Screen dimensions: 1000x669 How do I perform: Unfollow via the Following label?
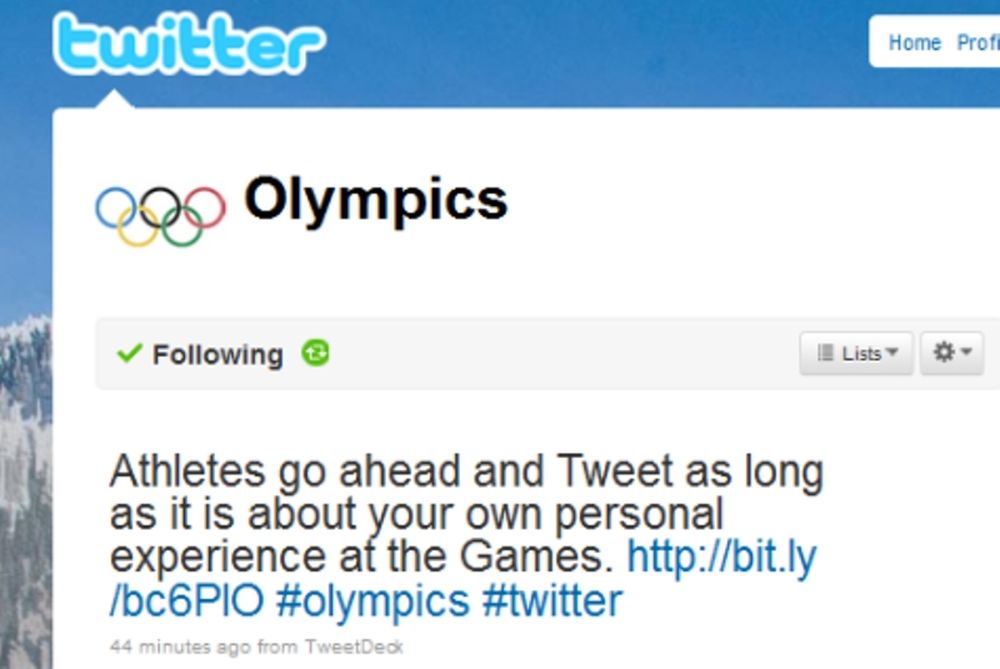pyautogui.click(x=217, y=355)
